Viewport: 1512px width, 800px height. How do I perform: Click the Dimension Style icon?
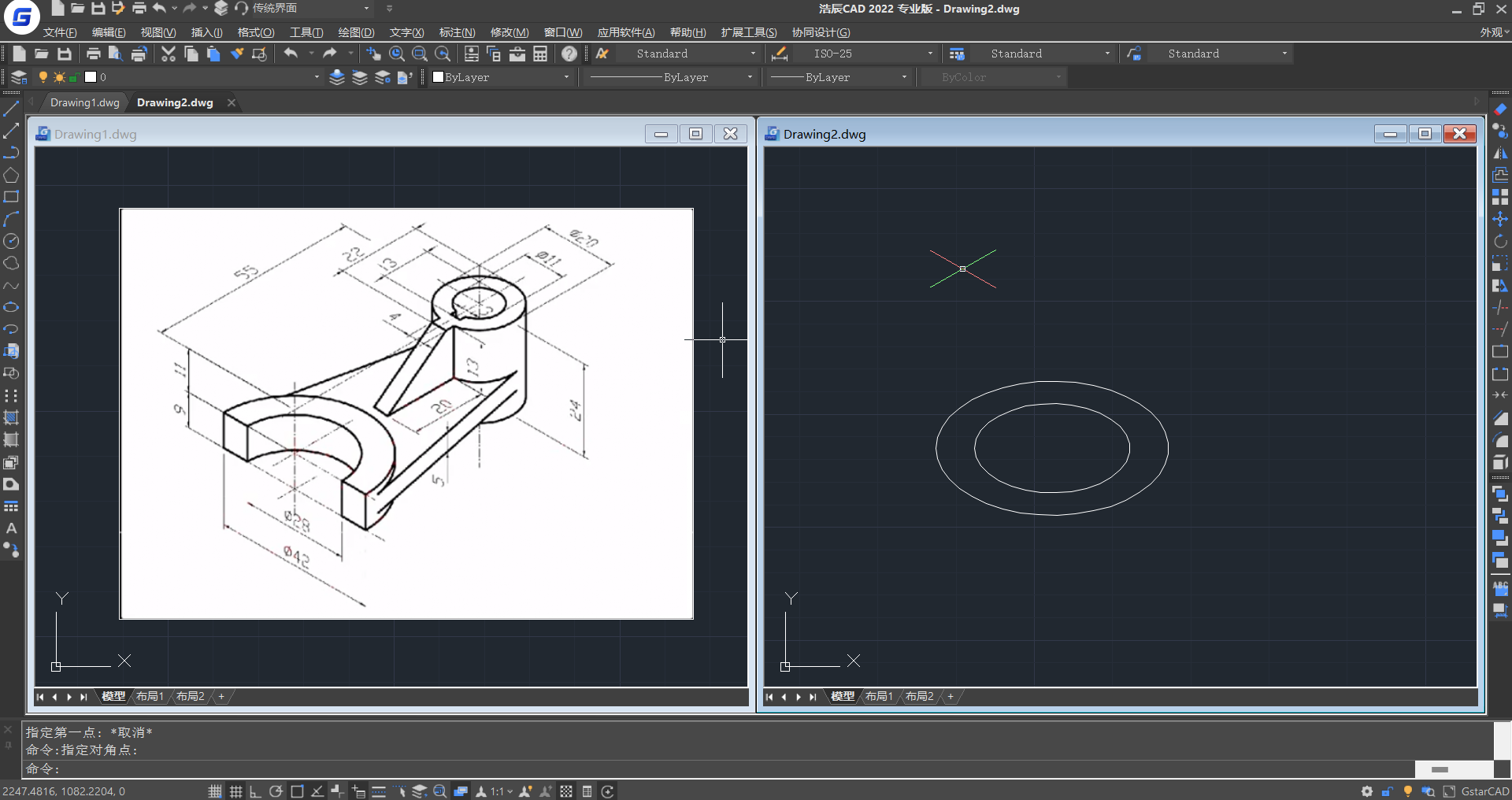pos(780,54)
